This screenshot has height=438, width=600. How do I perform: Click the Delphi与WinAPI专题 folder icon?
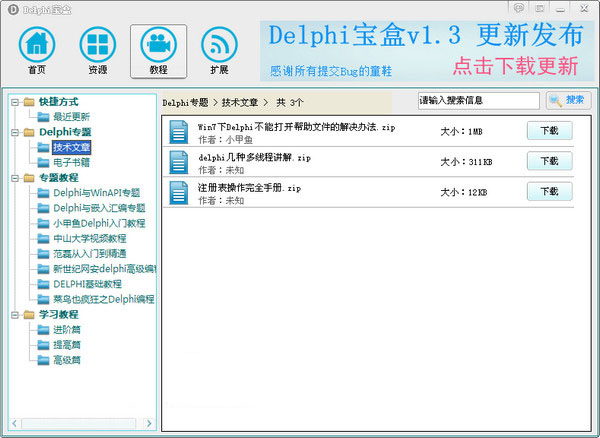coord(43,193)
